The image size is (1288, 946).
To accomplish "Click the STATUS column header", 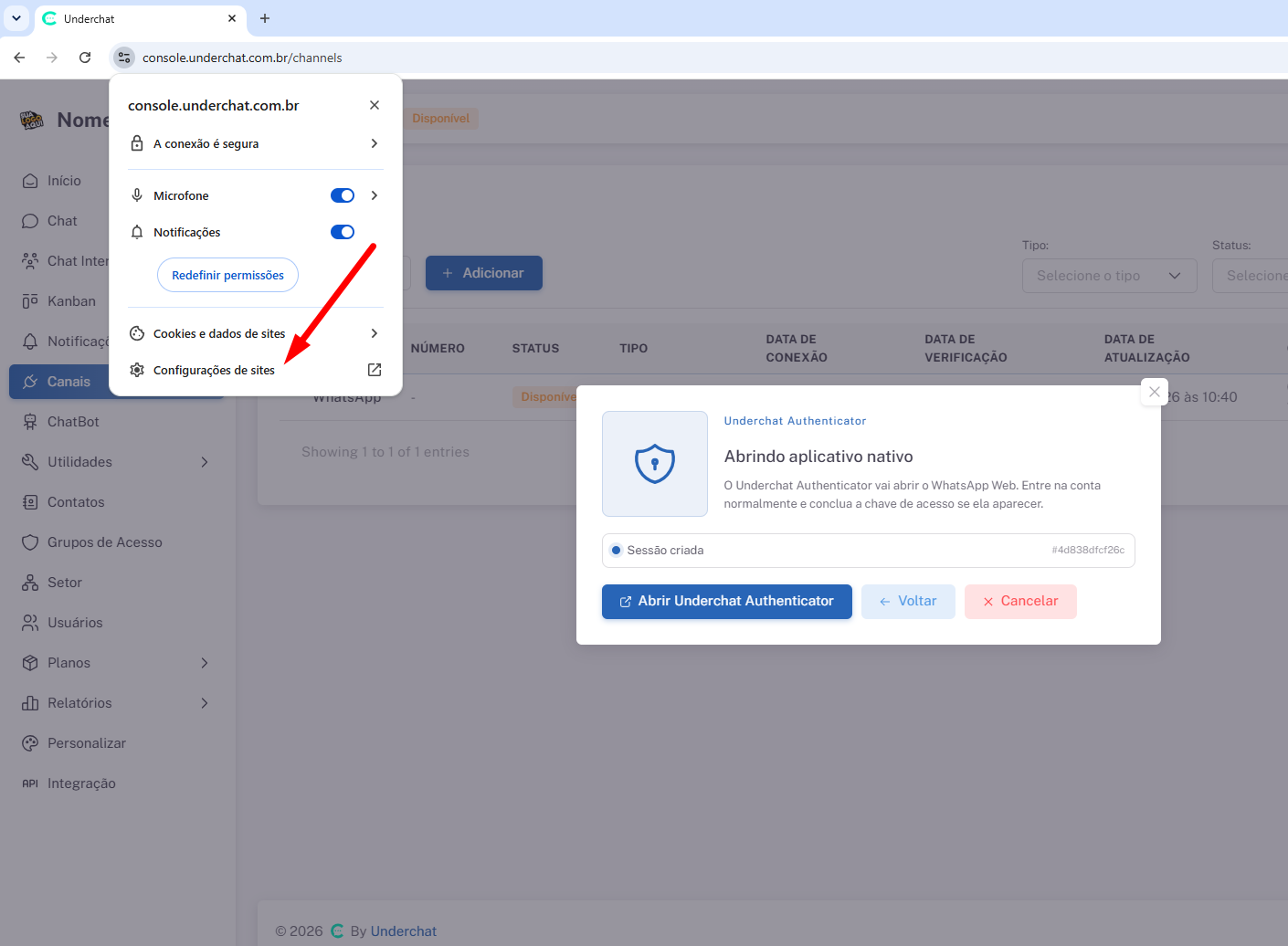I will pos(535,349).
